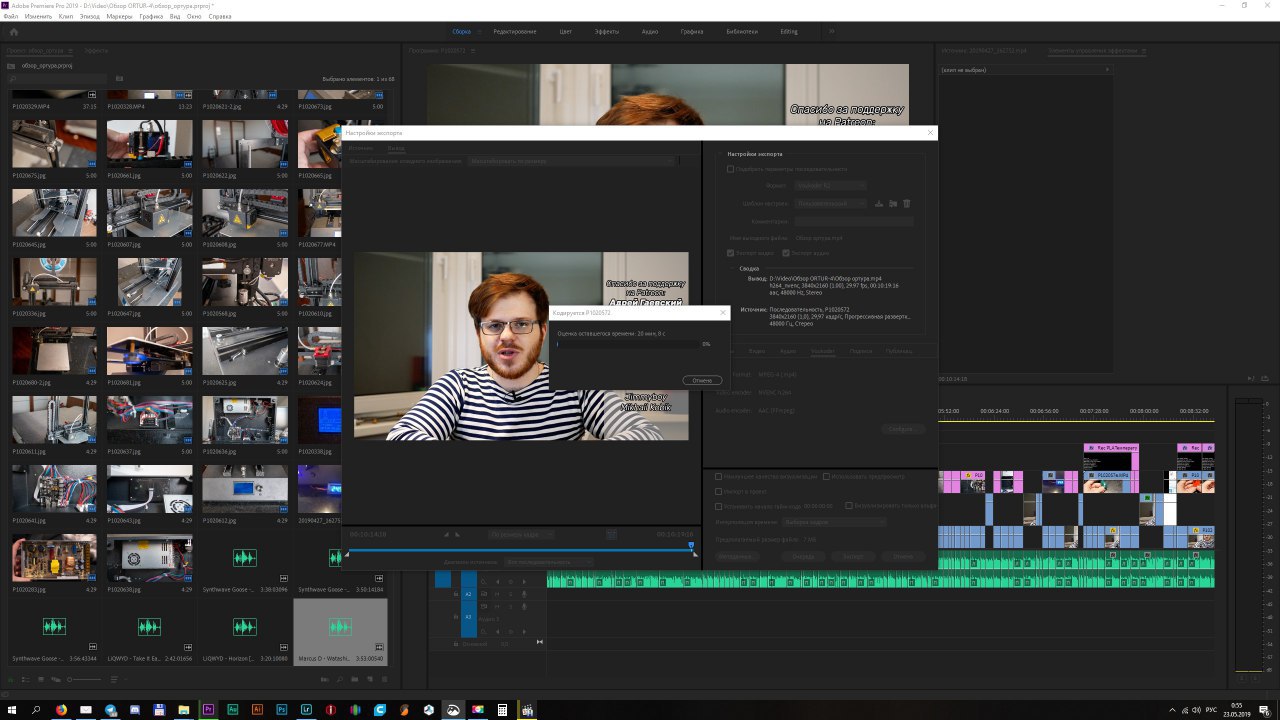Toggle the 'Экспорт видео' checkbox
This screenshot has height=720, width=1280.
tap(731, 253)
